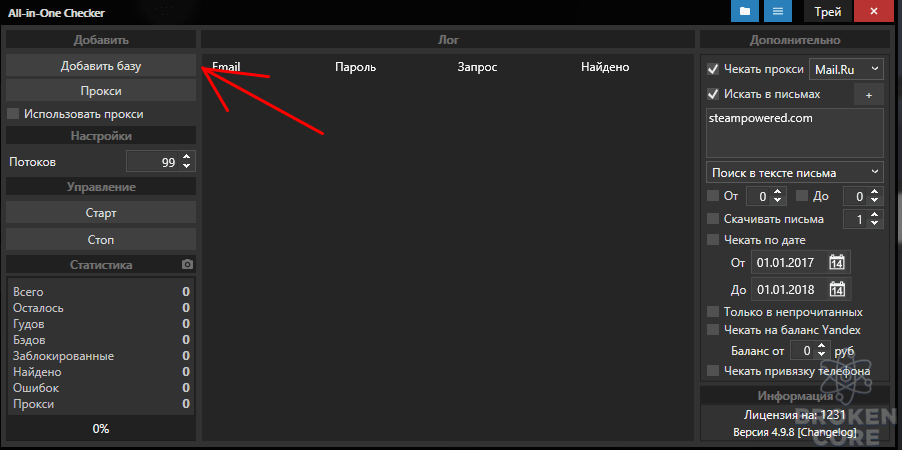Enable Чекать привязку телефона checkbox
902x450 pixels.
[713, 371]
